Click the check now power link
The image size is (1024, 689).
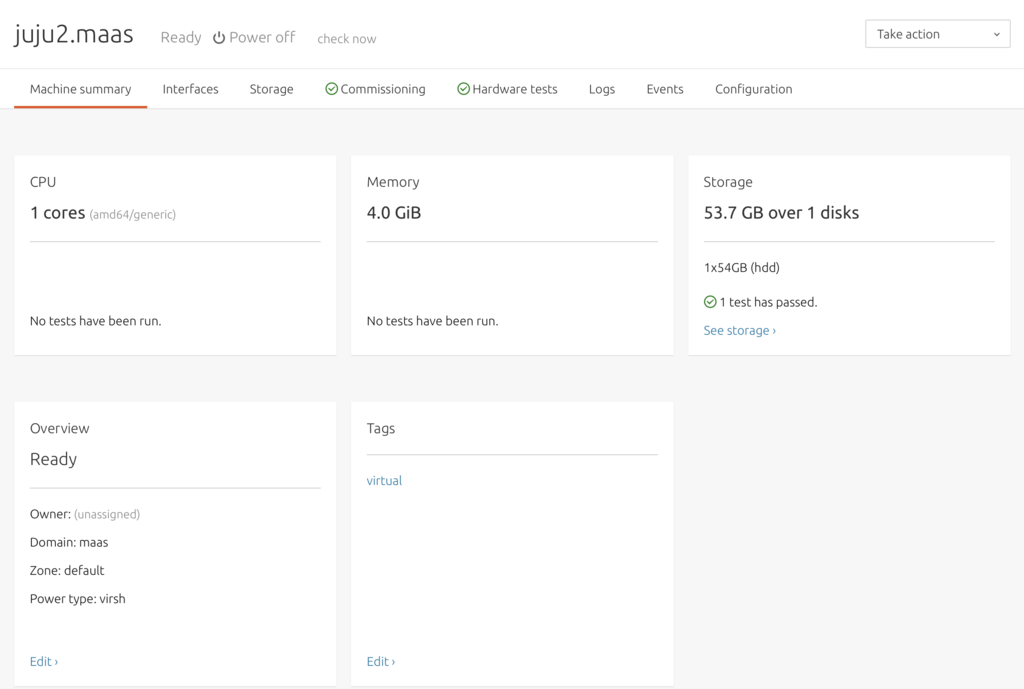(346, 39)
